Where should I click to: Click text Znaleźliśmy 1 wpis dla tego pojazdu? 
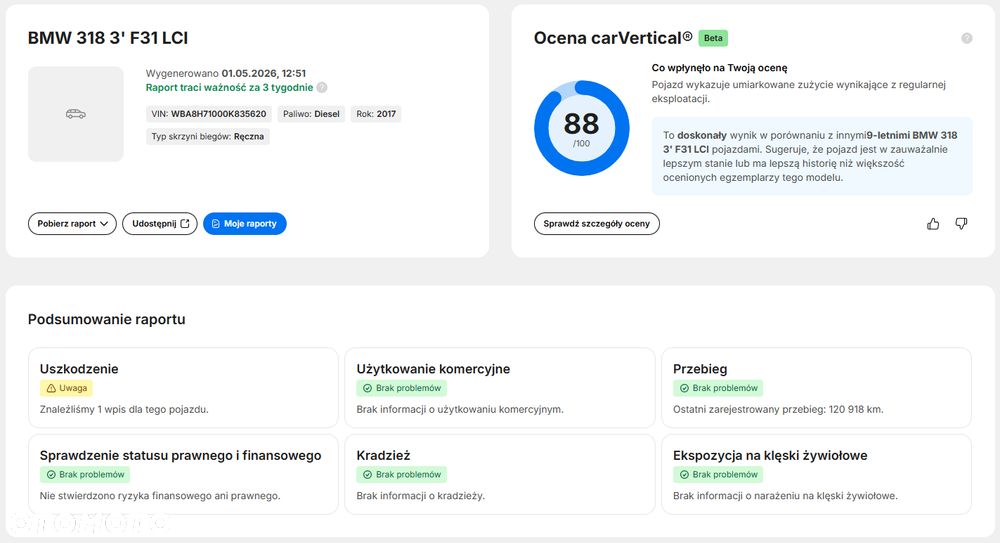click(124, 410)
